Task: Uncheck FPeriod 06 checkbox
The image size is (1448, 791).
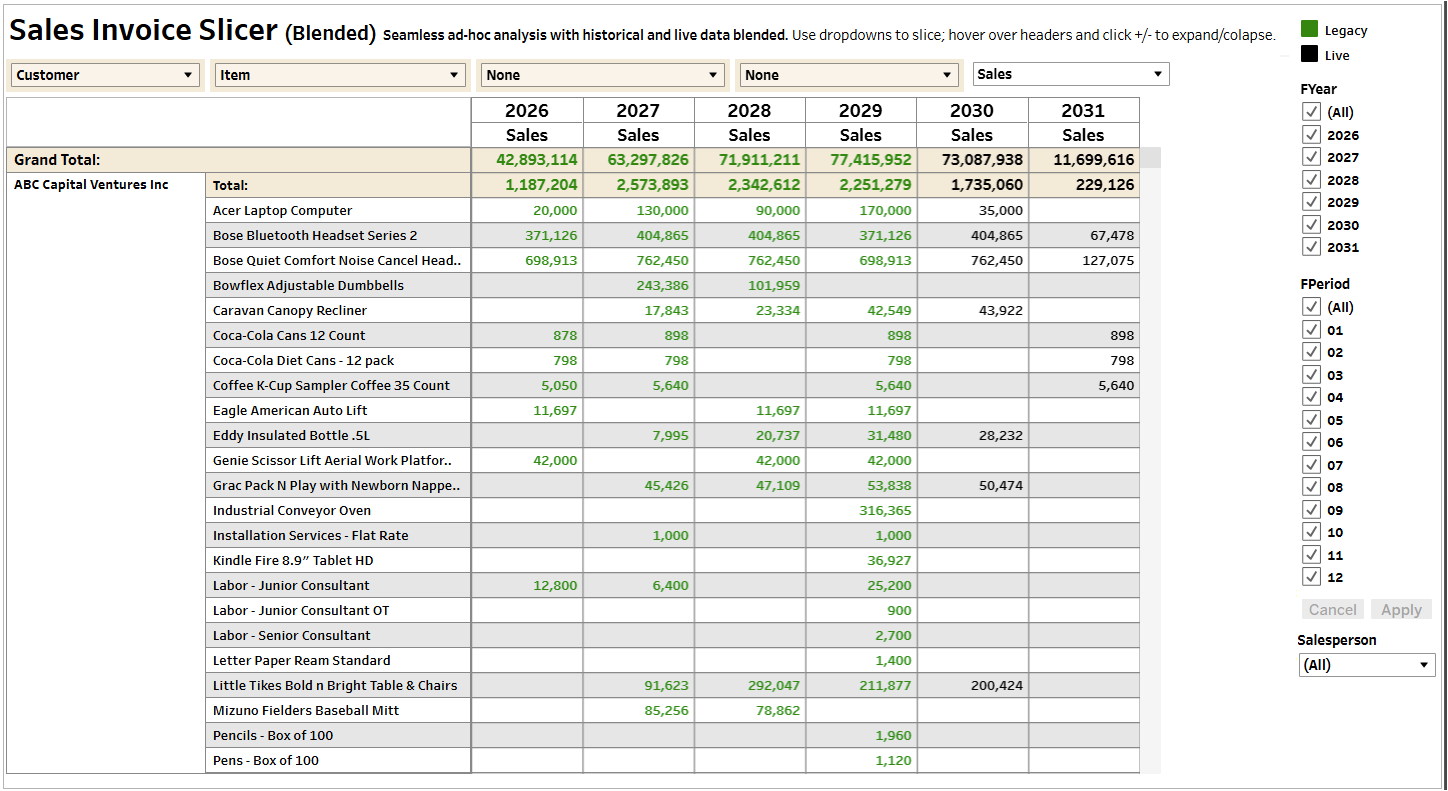Action: [1312, 442]
